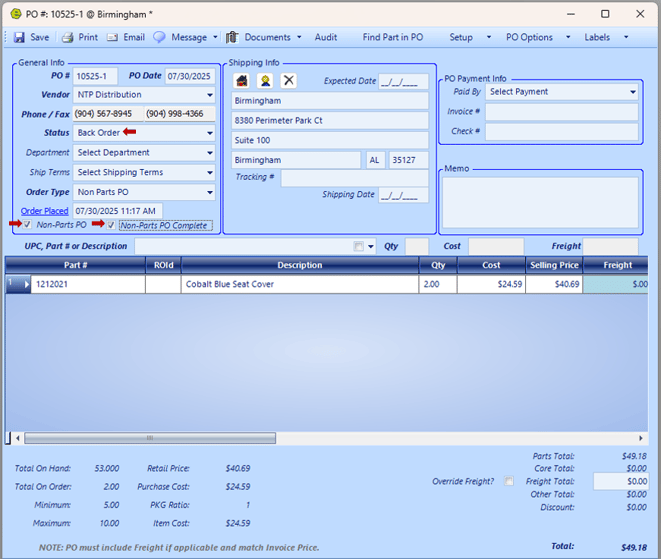This screenshot has height=559, width=661.
Task: Click the Print printer icon
Action: 68,38
